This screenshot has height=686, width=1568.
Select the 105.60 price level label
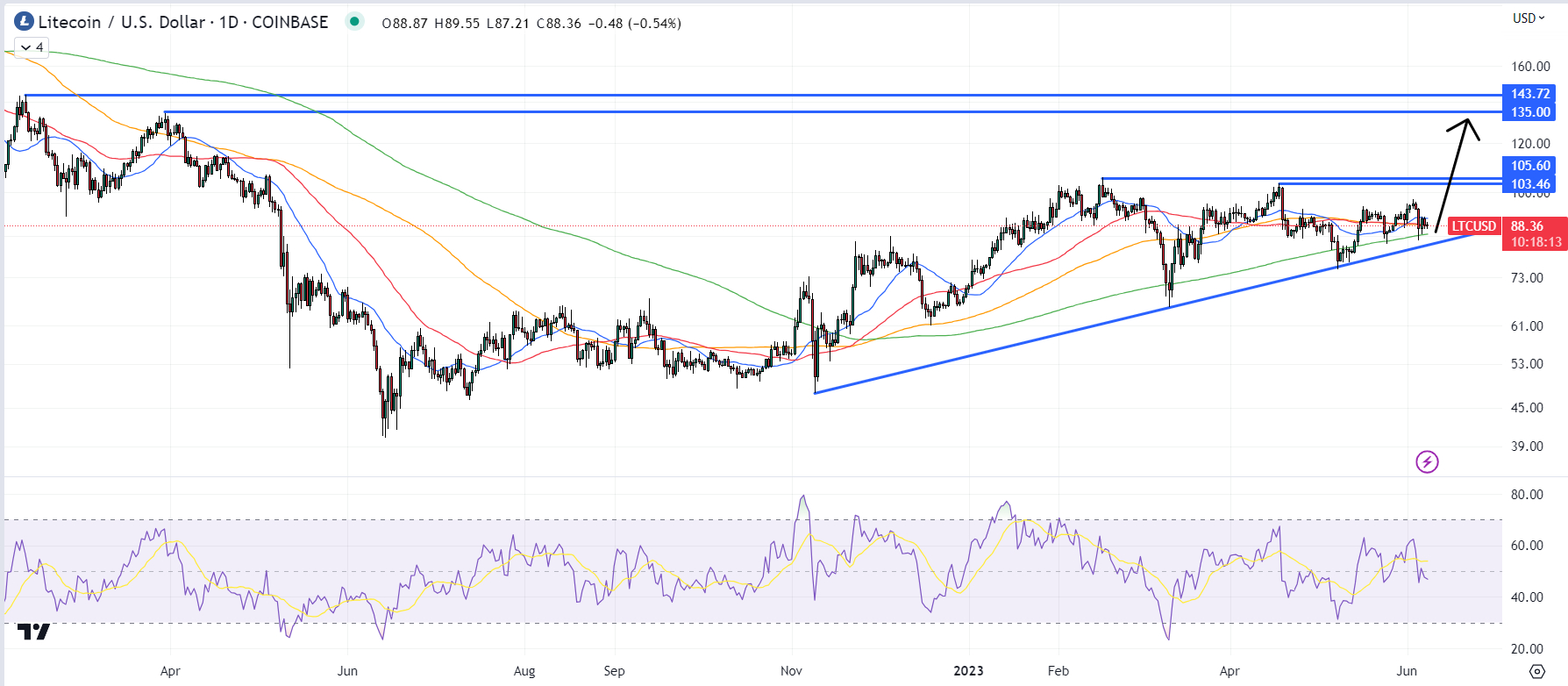click(x=1530, y=166)
